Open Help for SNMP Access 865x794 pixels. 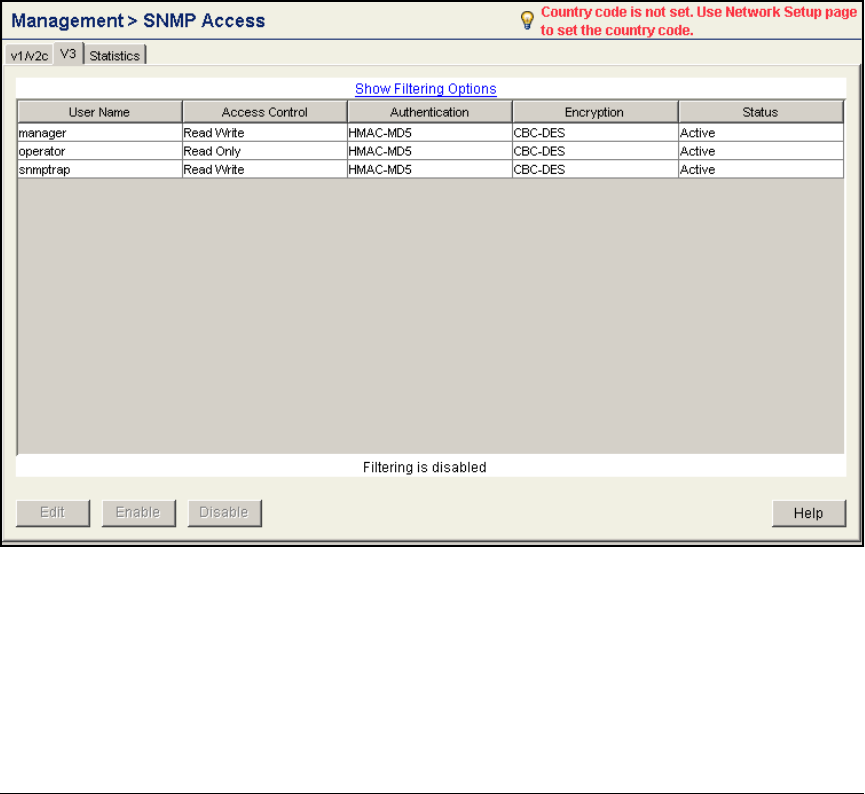(x=809, y=513)
